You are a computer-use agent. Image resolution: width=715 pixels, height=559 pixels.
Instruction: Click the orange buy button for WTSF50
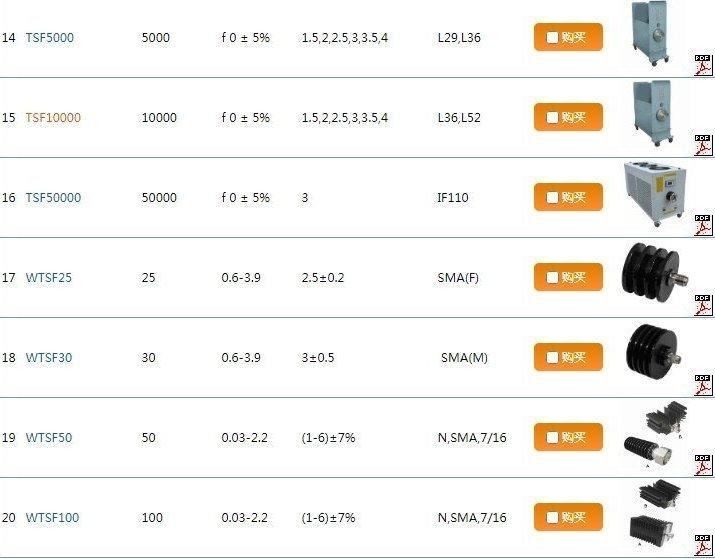[568, 438]
